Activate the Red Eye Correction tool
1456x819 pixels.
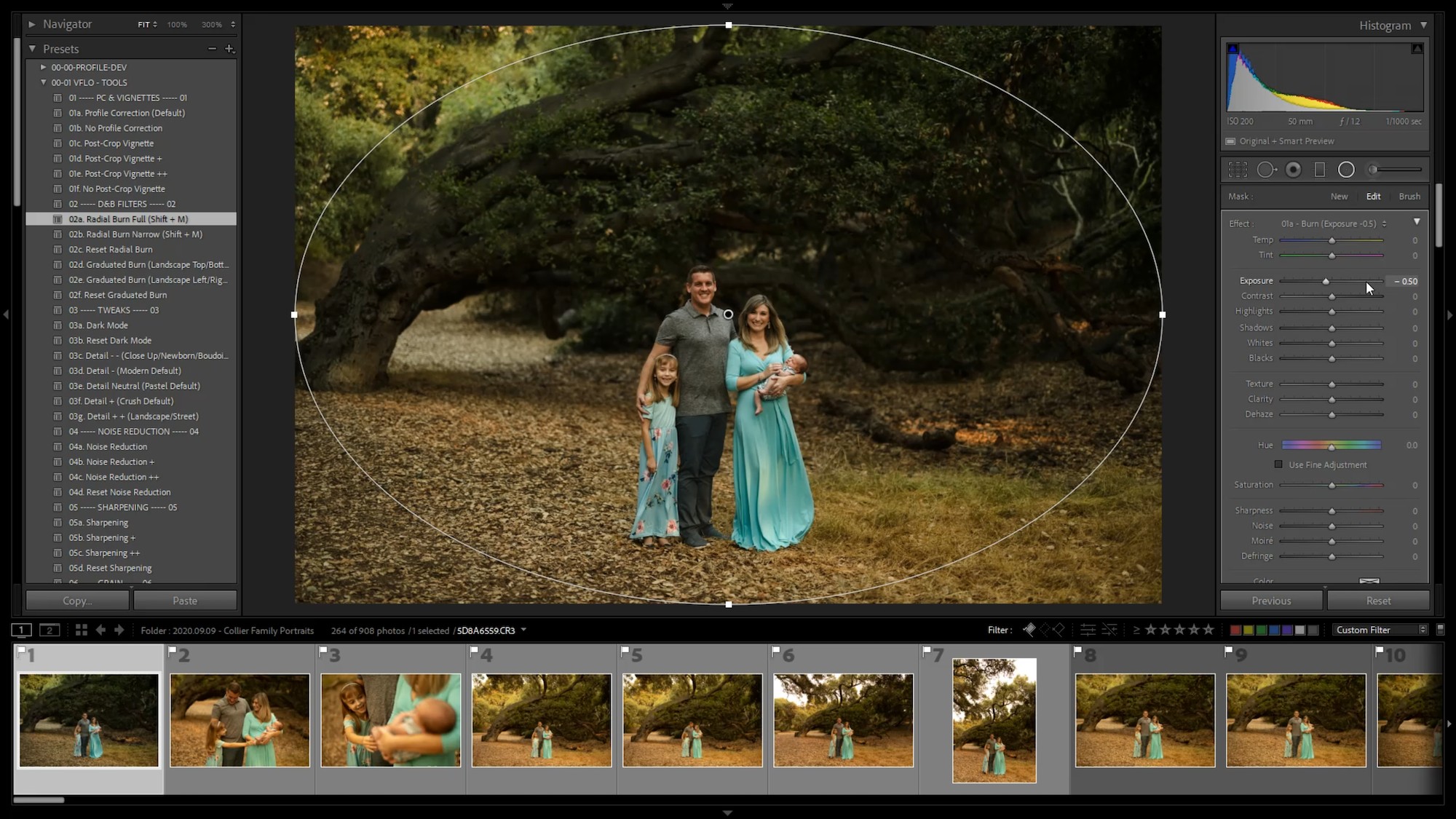1294,170
